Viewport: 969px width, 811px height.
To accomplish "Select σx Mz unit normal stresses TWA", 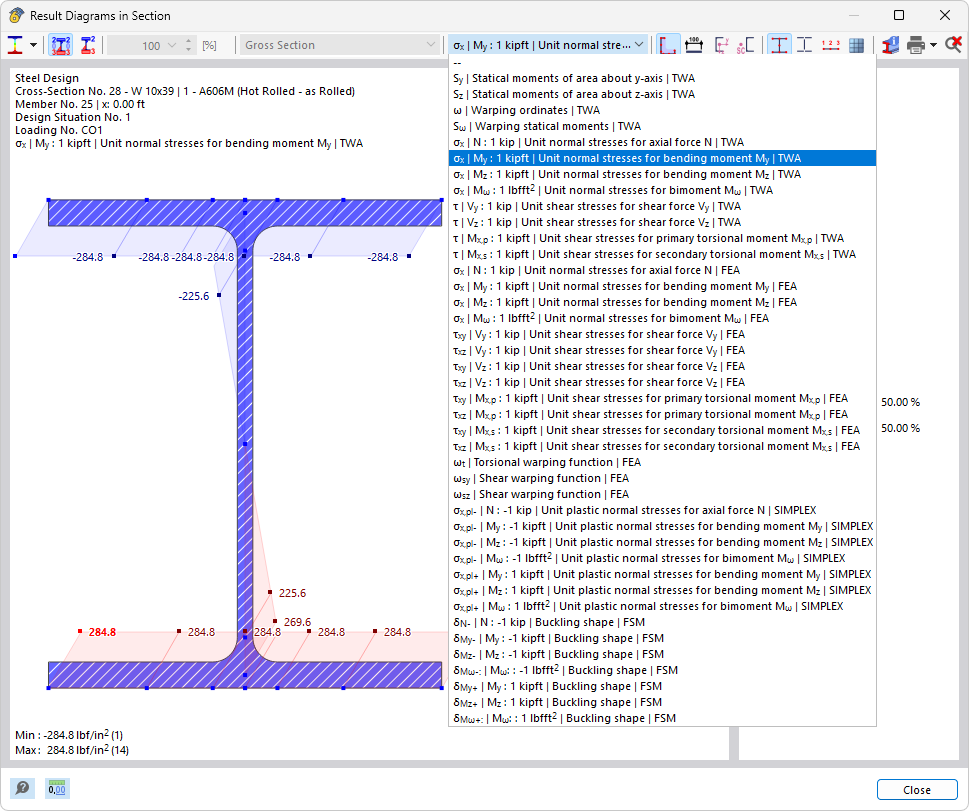I will point(662,174).
